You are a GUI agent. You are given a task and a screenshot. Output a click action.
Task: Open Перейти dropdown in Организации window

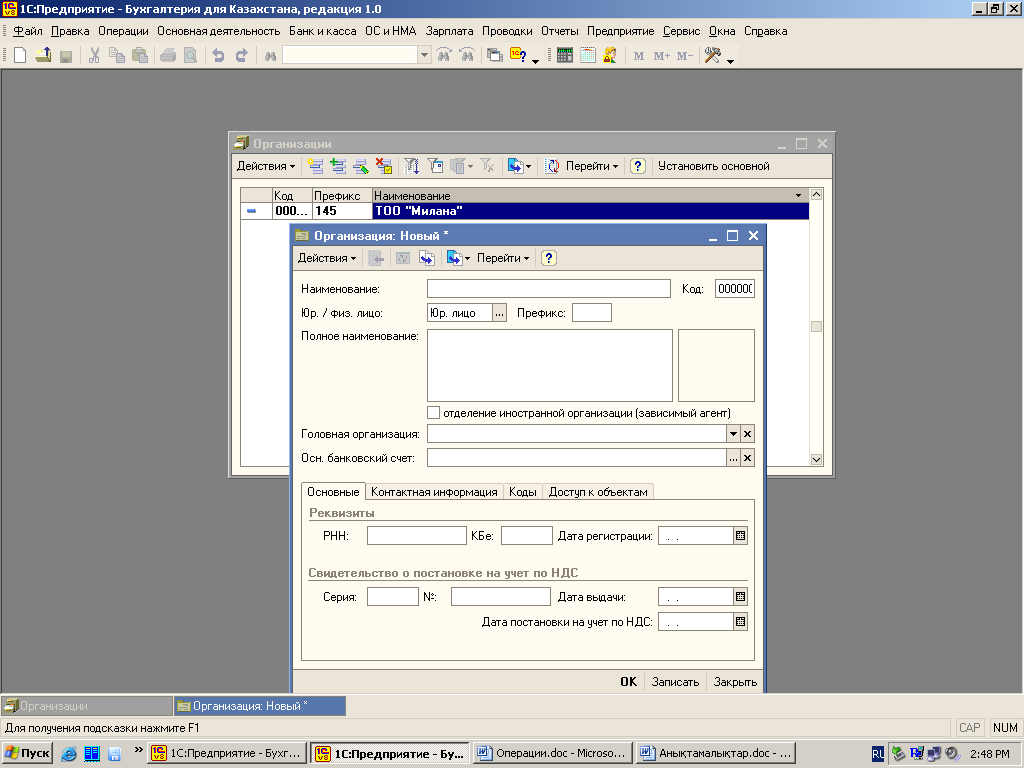592,167
